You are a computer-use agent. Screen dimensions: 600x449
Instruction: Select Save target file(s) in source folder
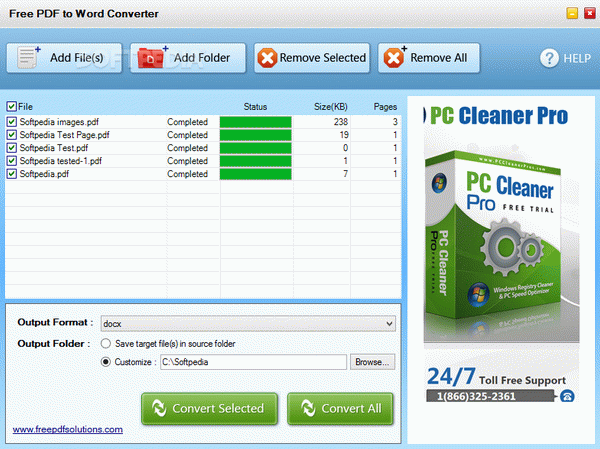coord(106,343)
